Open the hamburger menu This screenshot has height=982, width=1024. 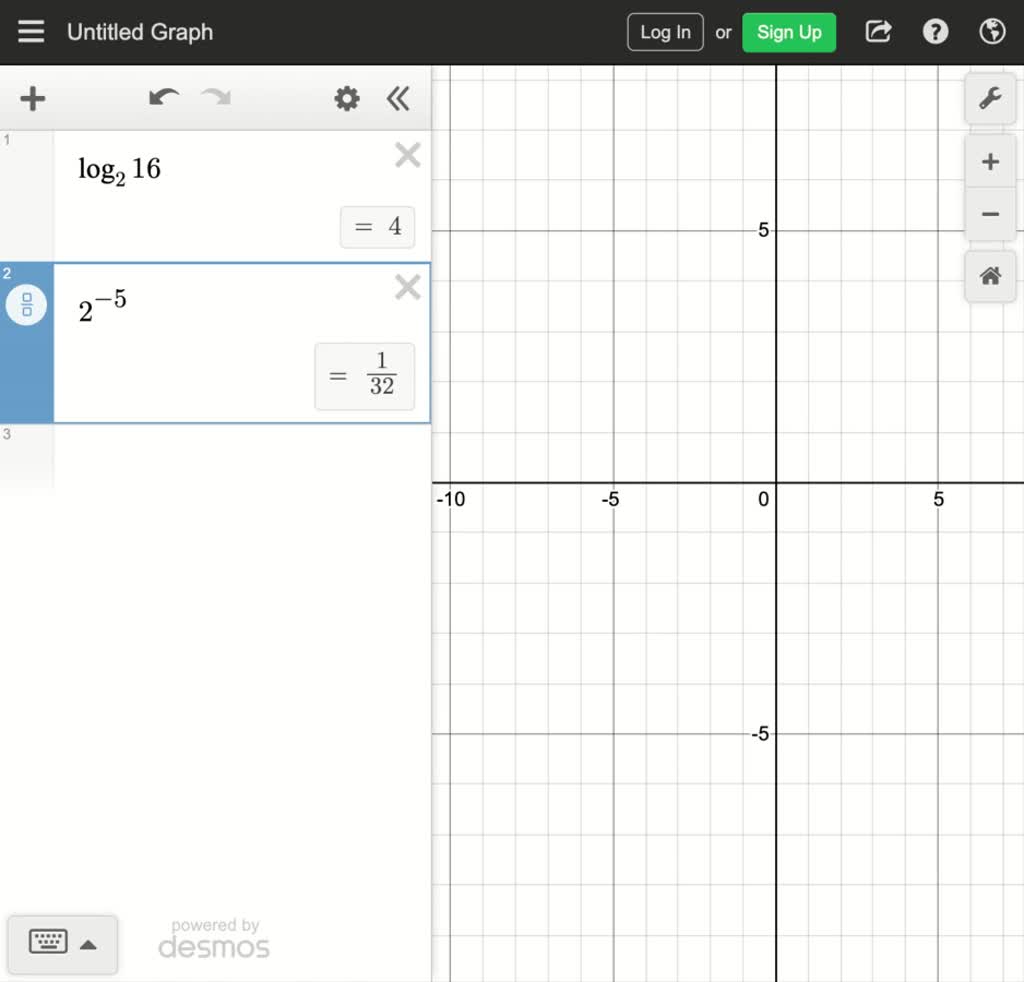click(31, 32)
